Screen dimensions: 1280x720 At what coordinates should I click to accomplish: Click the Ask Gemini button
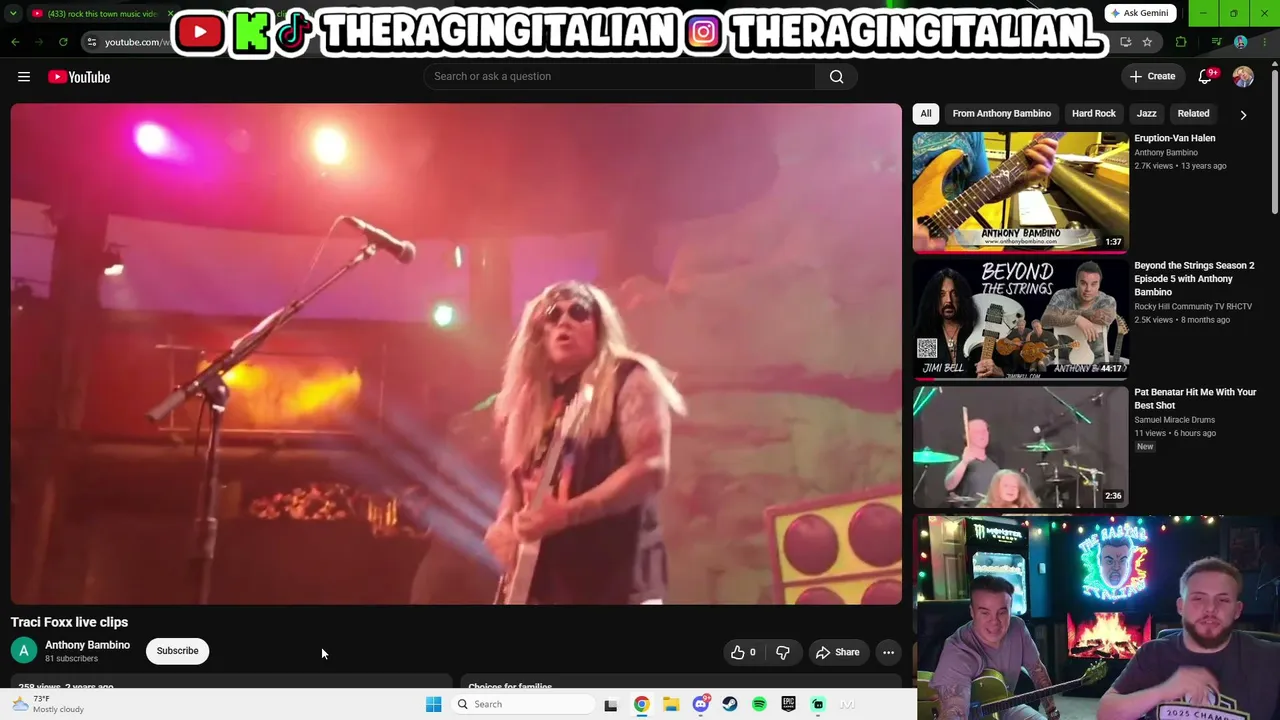click(x=1140, y=13)
